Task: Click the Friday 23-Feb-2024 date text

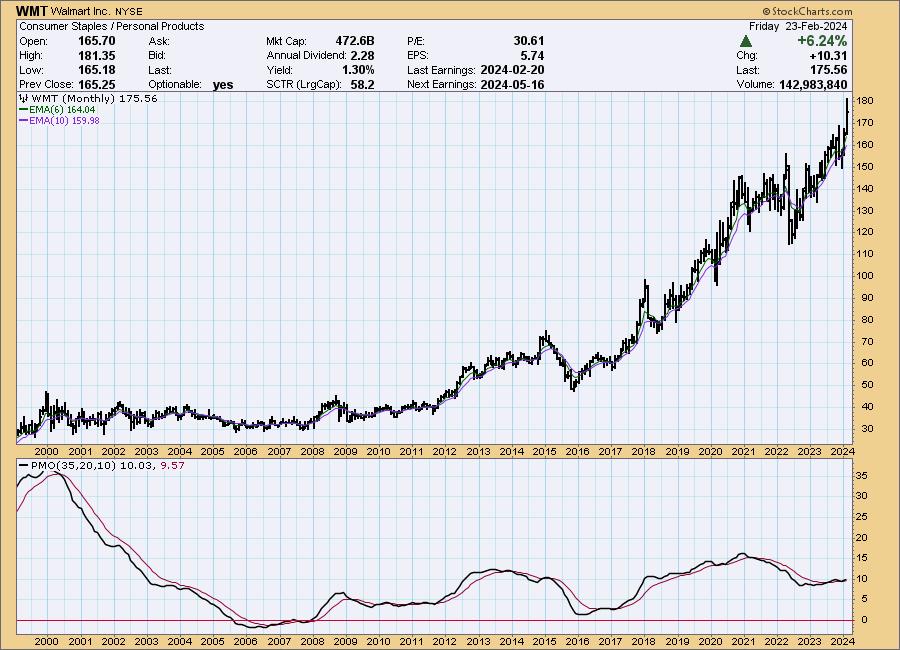Action: point(798,26)
